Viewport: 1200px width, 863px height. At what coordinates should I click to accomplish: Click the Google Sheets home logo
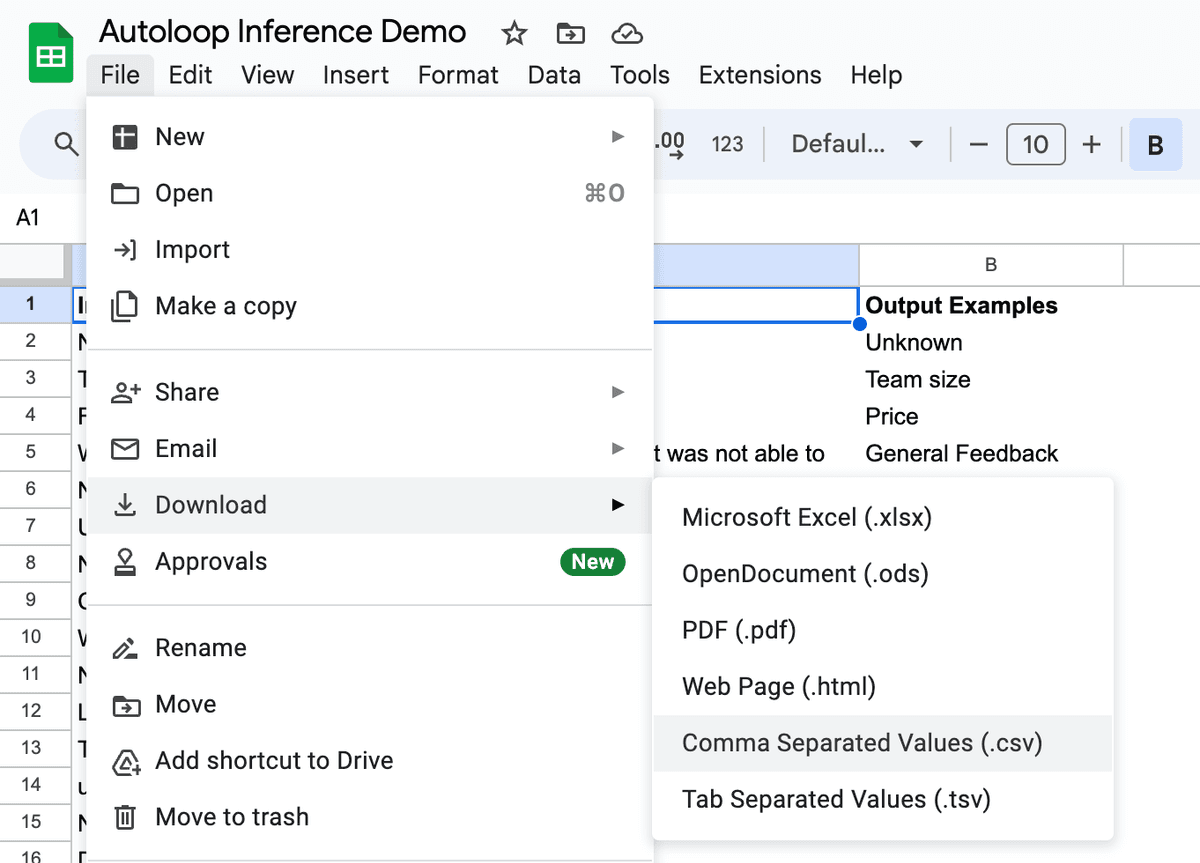tap(50, 55)
